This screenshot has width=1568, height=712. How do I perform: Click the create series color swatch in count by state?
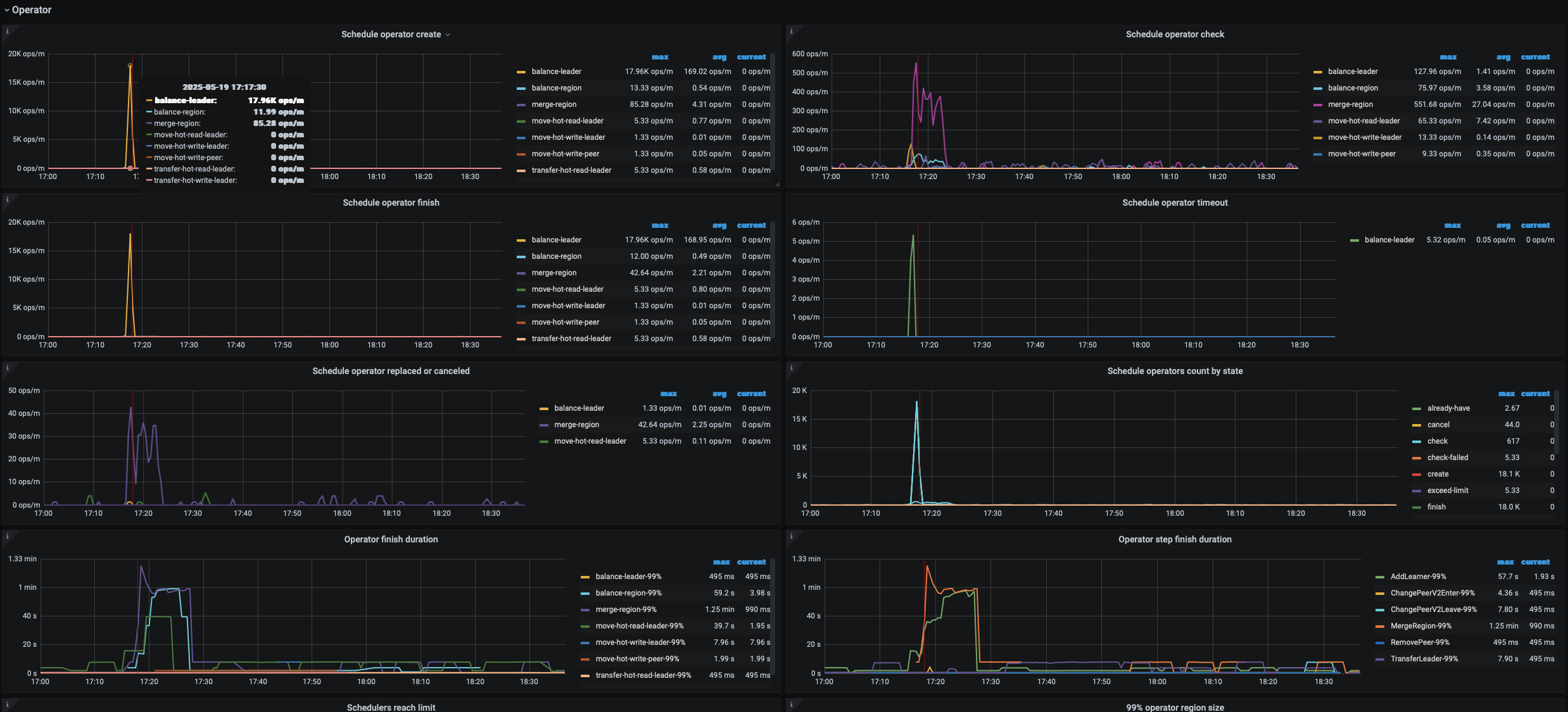1417,474
